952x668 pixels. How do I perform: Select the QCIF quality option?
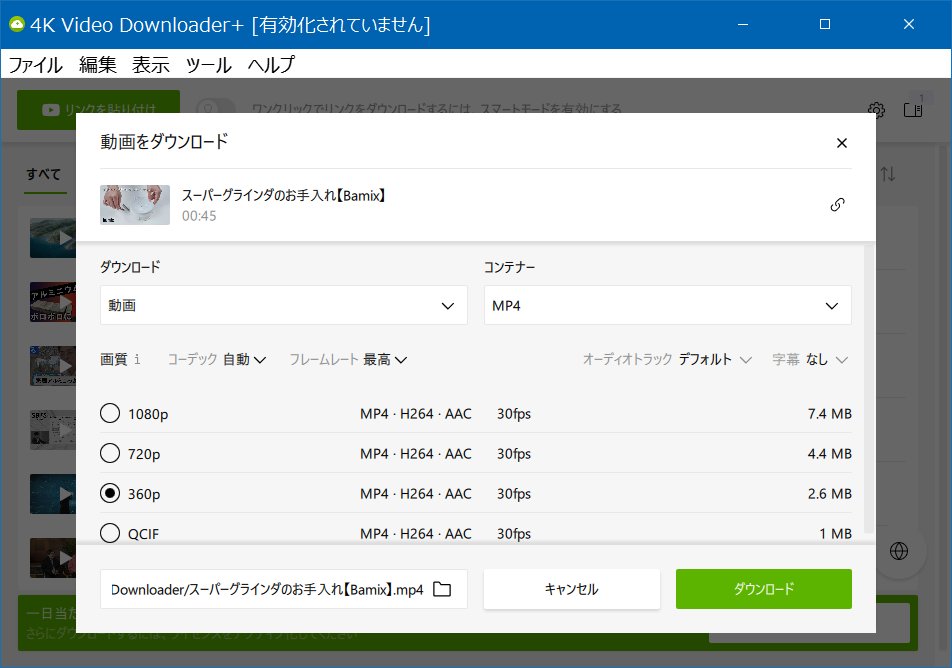[110, 533]
